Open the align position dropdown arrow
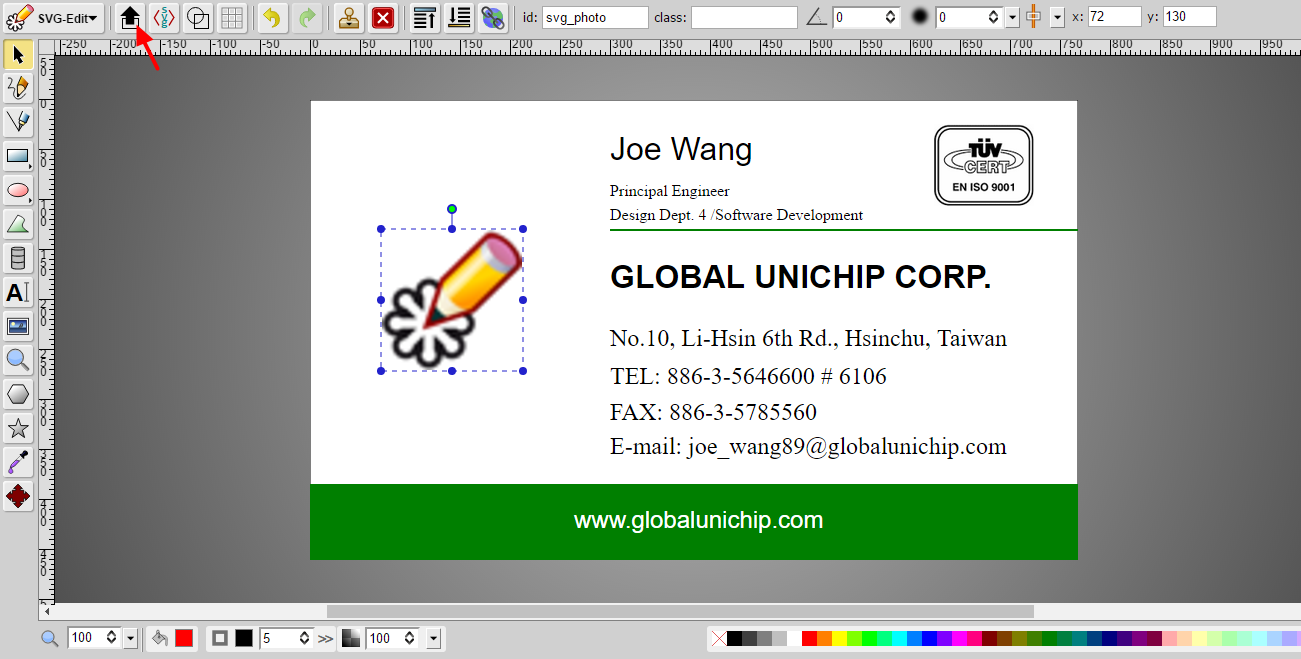 [x=1057, y=17]
